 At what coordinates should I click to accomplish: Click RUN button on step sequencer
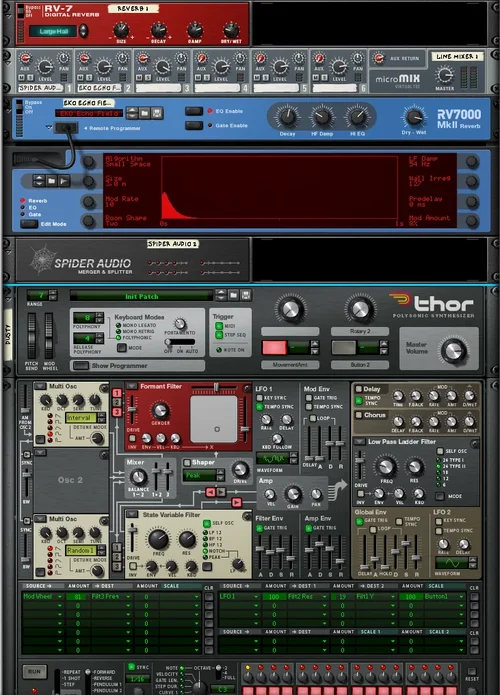click(34, 672)
